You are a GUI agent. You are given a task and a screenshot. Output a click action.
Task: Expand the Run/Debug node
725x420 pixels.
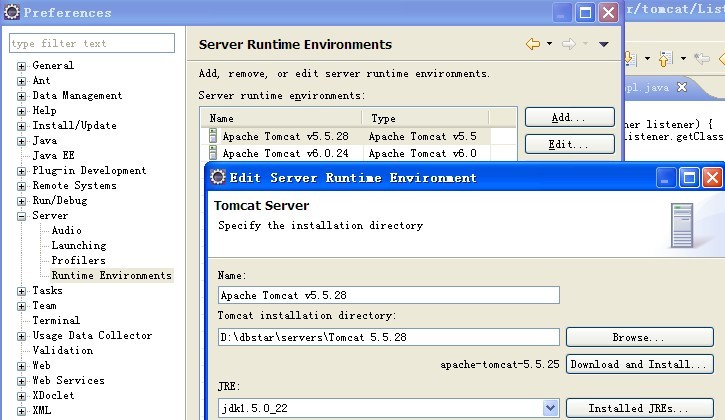pos(21,201)
